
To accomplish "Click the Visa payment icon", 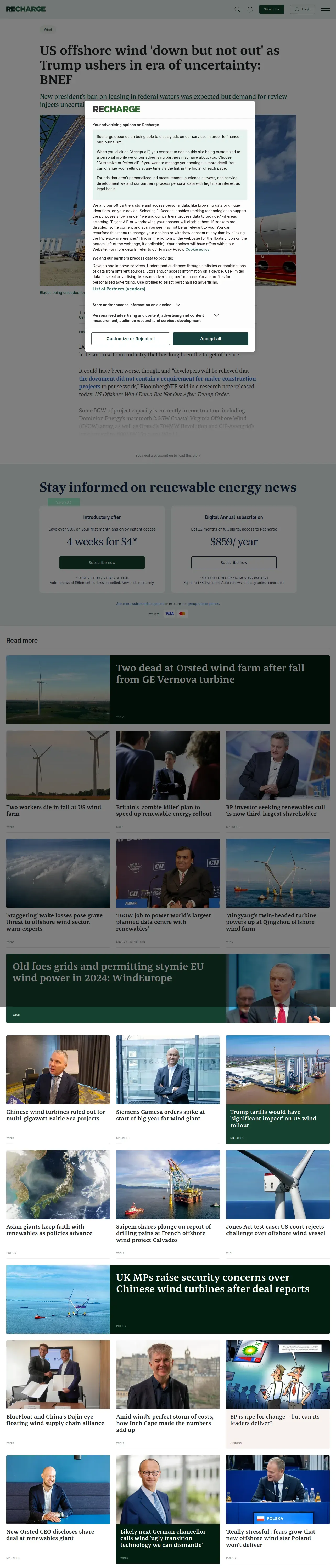I will tap(170, 614).
